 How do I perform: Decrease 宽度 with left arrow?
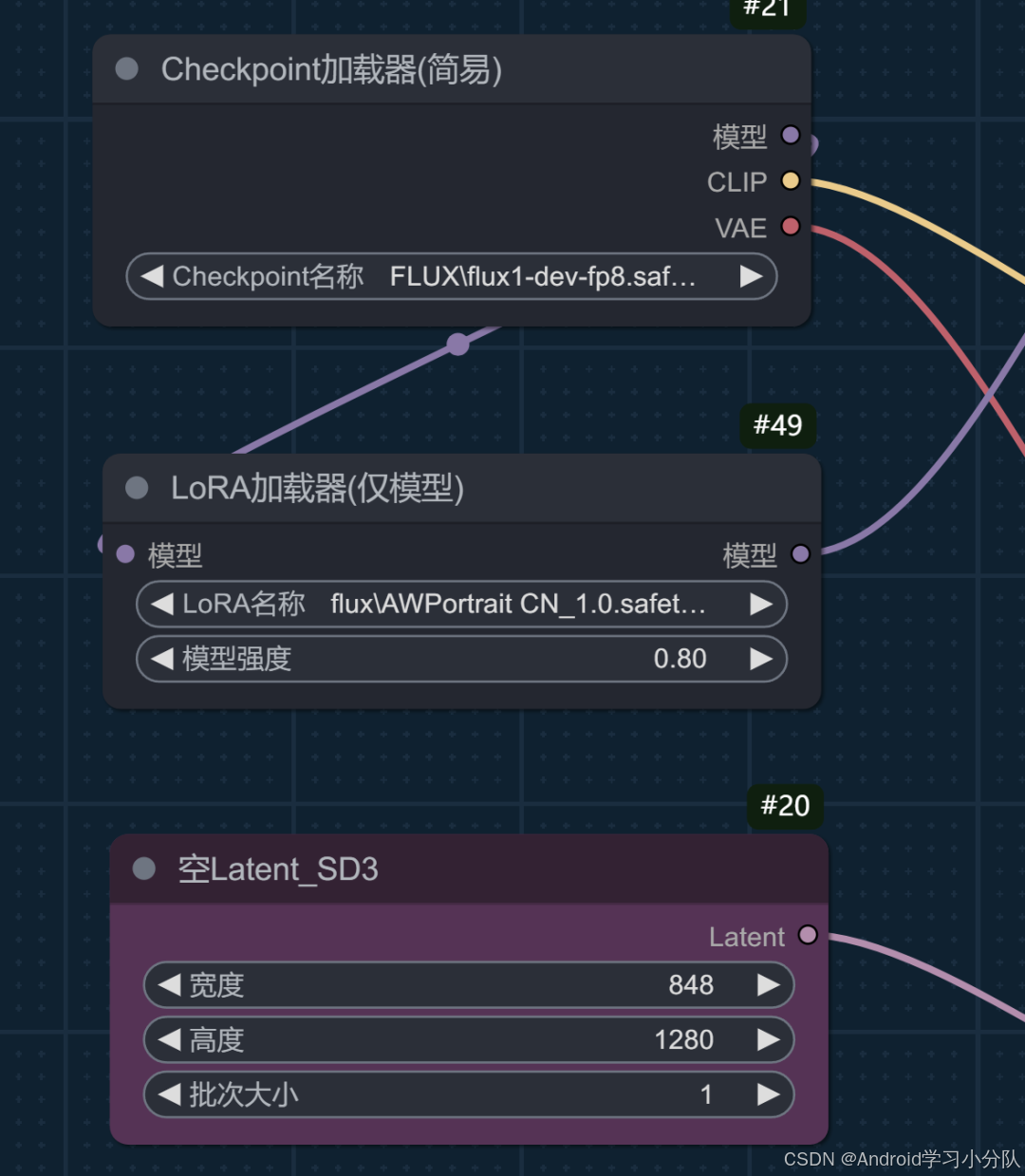tap(169, 985)
